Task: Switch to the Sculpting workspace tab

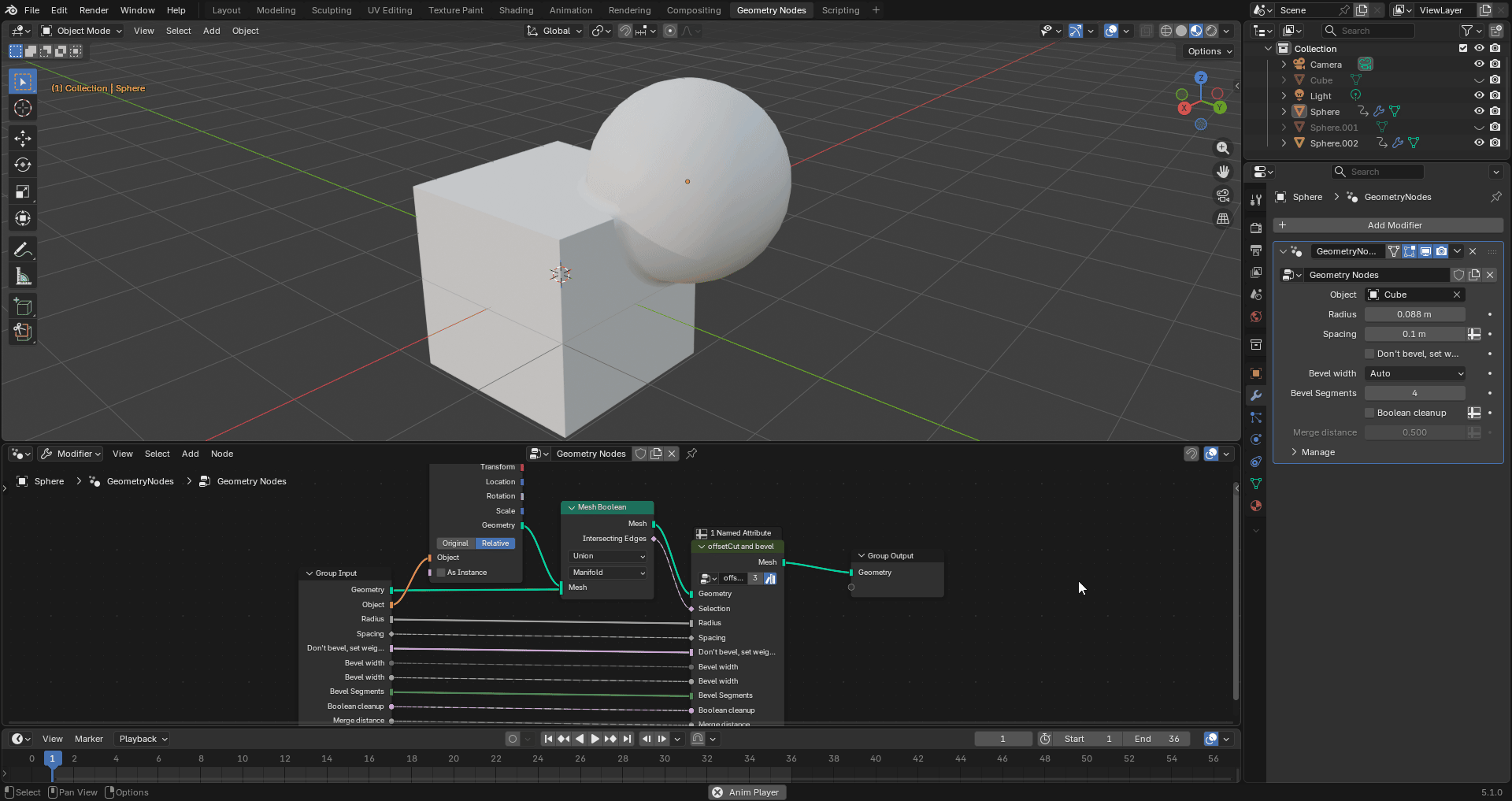Action: pyautogui.click(x=332, y=10)
